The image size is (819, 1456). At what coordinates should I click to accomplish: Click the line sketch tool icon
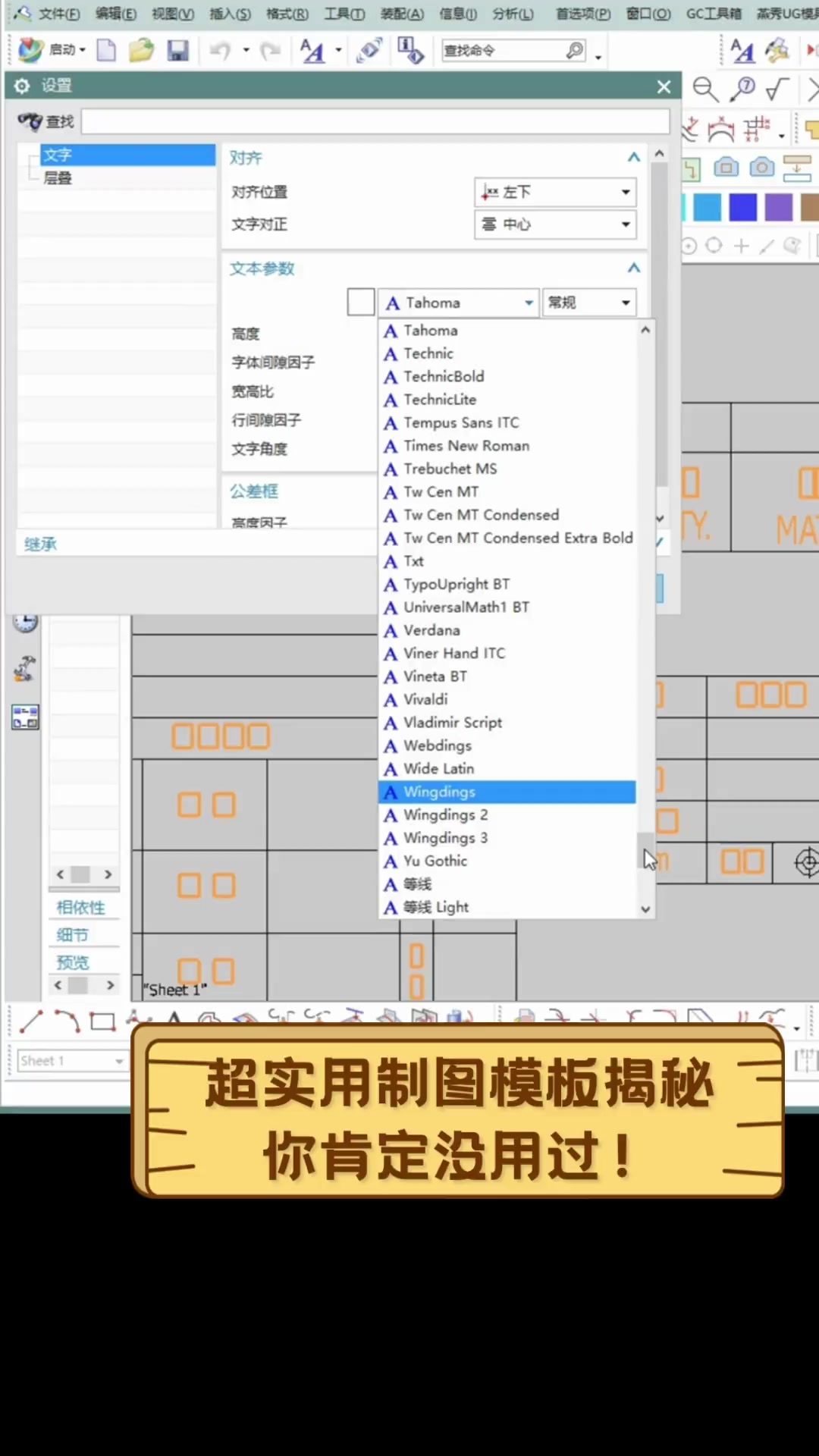[x=31, y=1021]
